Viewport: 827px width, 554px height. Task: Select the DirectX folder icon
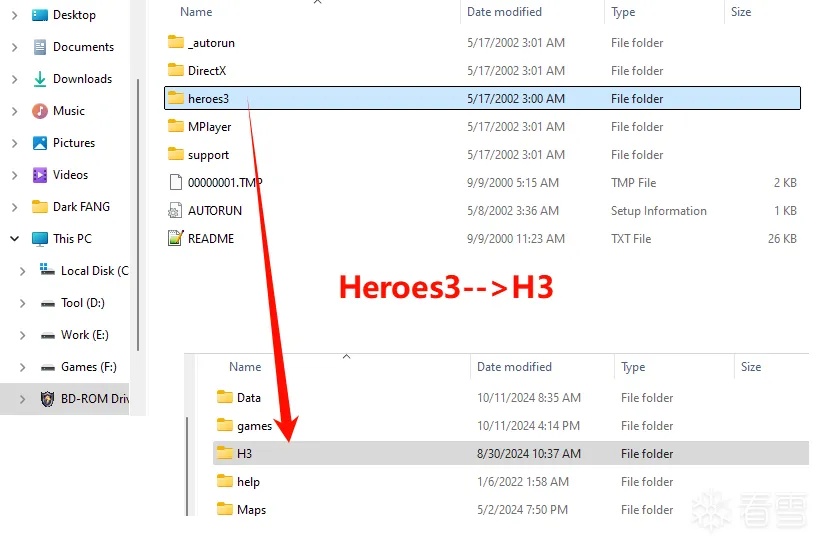[176, 71]
